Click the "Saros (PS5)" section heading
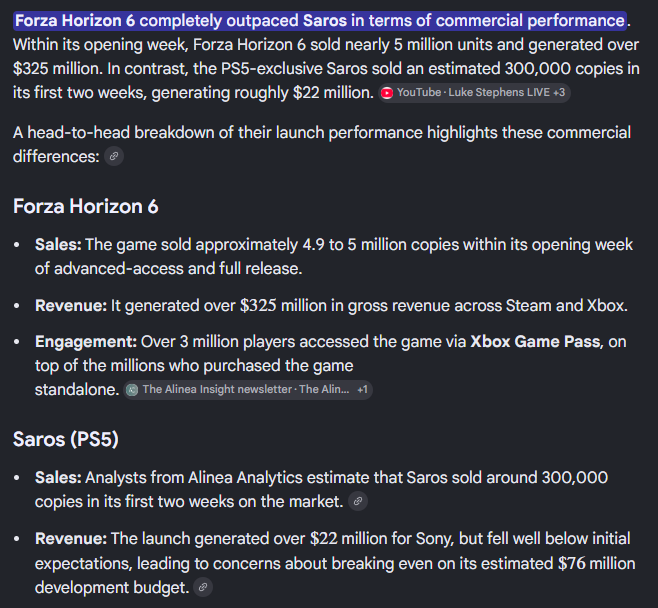This screenshot has width=658, height=608. pyautogui.click(x=66, y=439)
